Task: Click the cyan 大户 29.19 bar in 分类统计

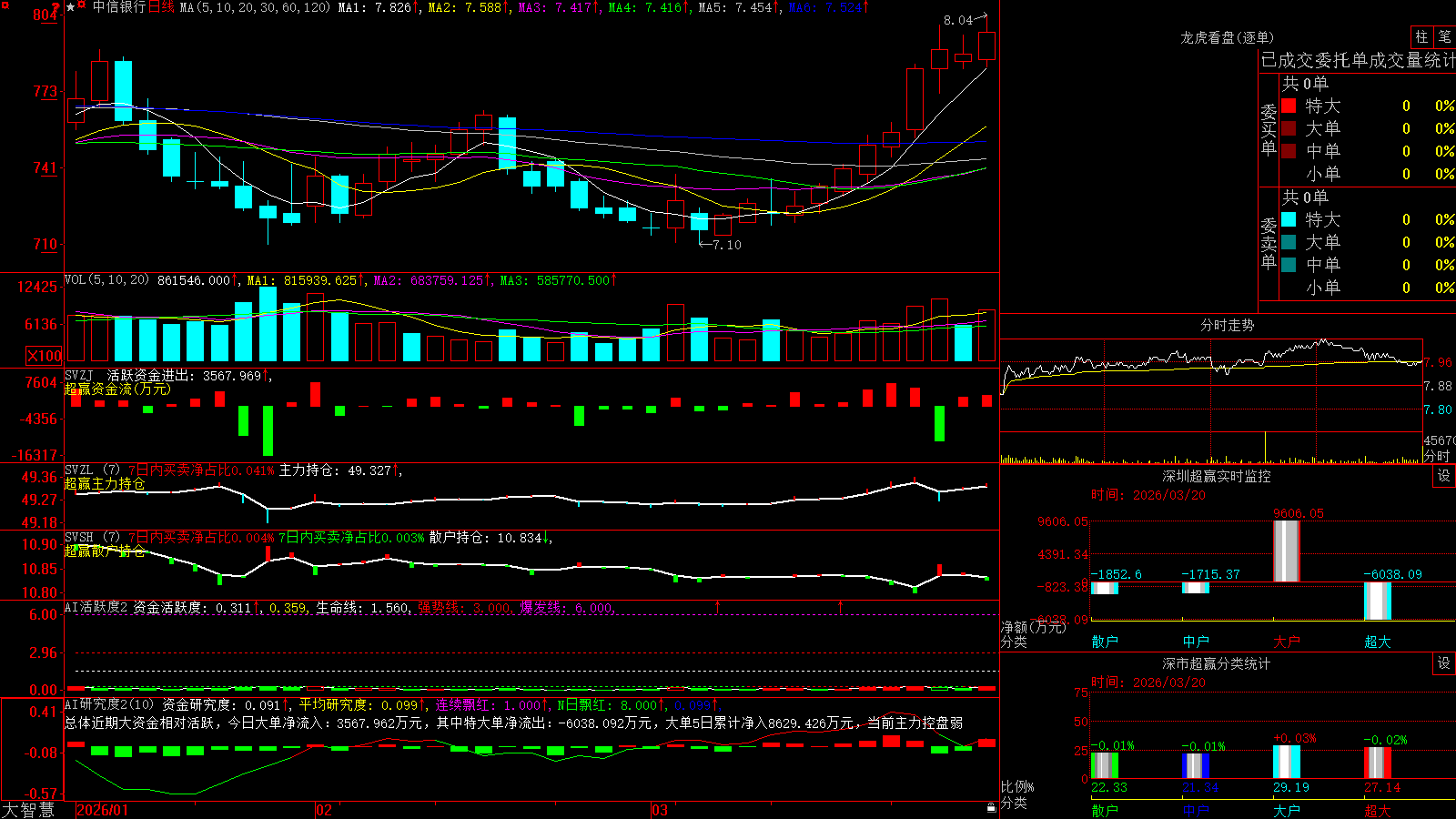Action: (1286, 763)
